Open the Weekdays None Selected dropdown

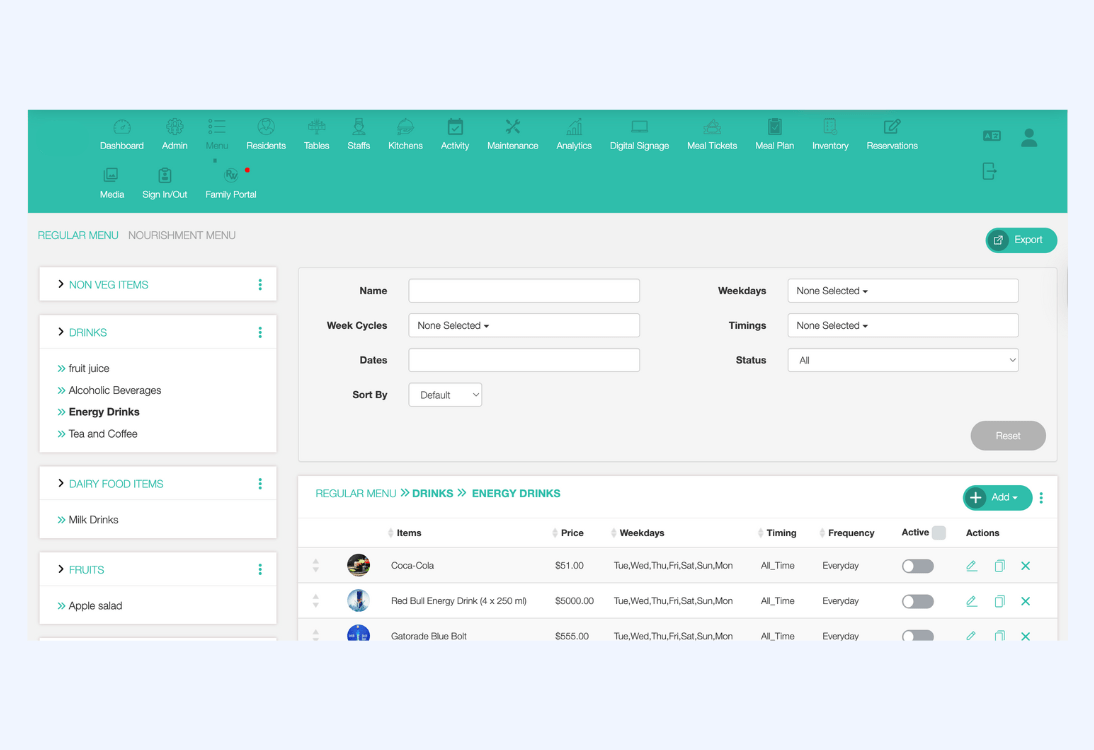point(902,291)
